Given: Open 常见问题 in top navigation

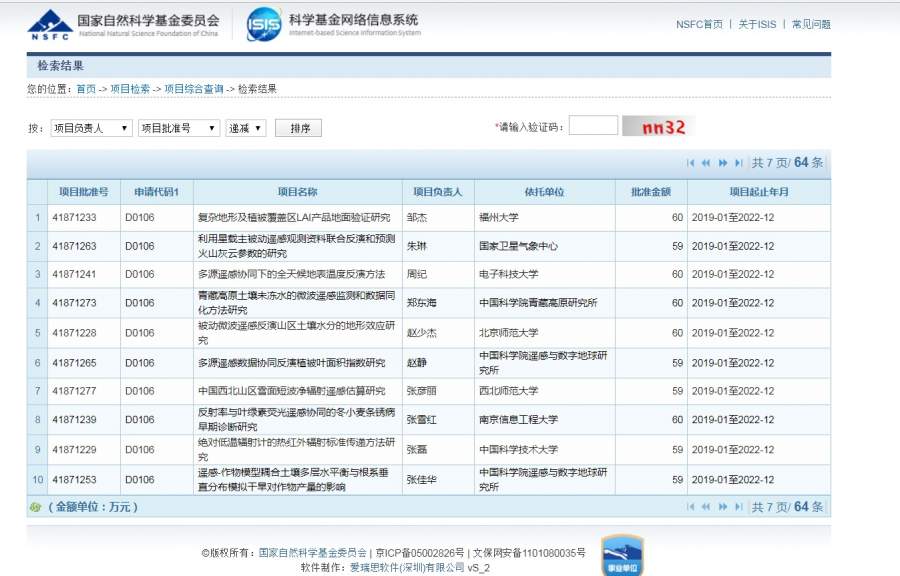Looking at the screenshot, I should [x=811, y=24].
